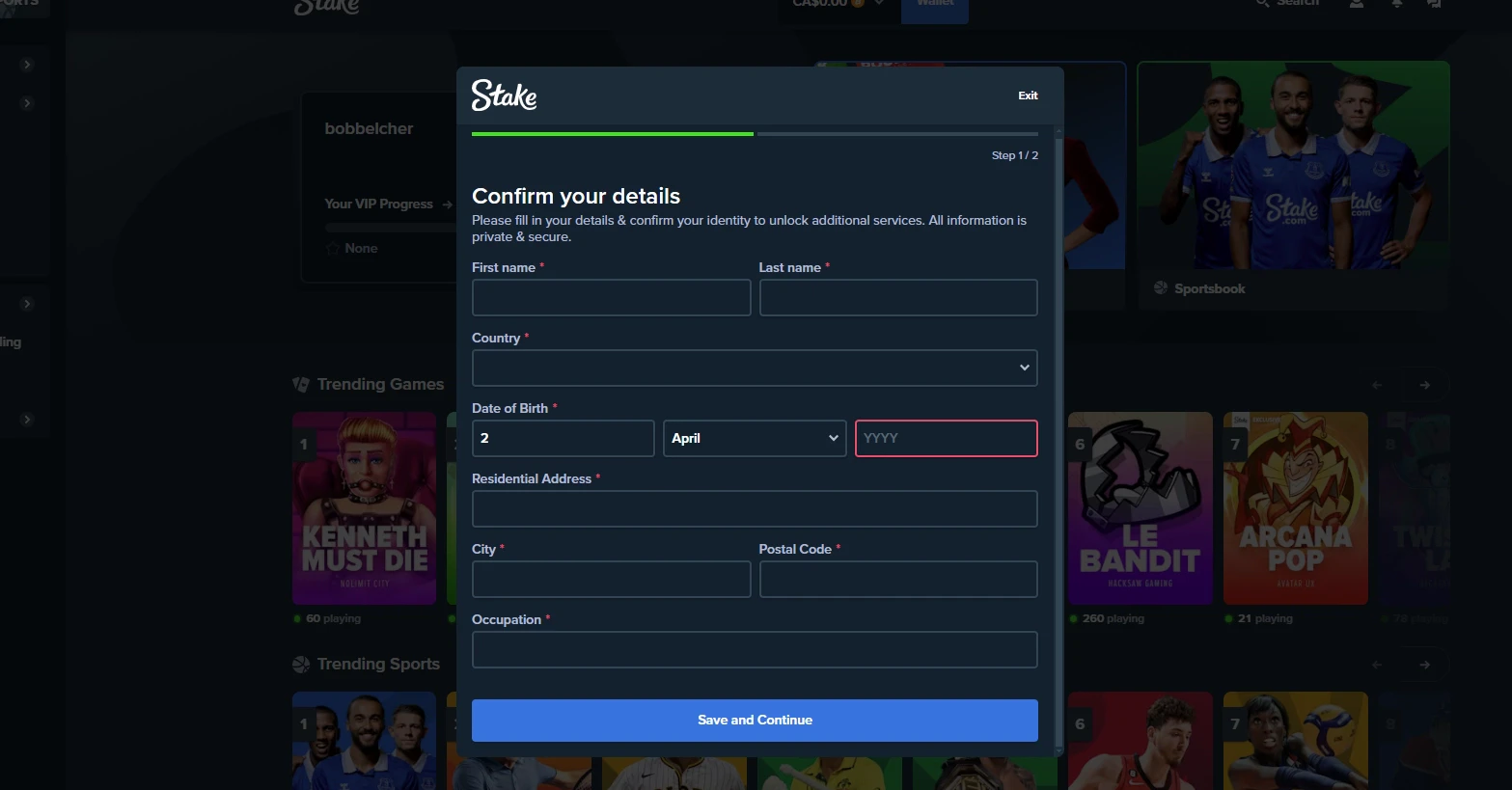Image resolution: width=1512 pixels, height=790 pixels.
Task: Expand the first sidebar chevron
Action: (27, 65)
